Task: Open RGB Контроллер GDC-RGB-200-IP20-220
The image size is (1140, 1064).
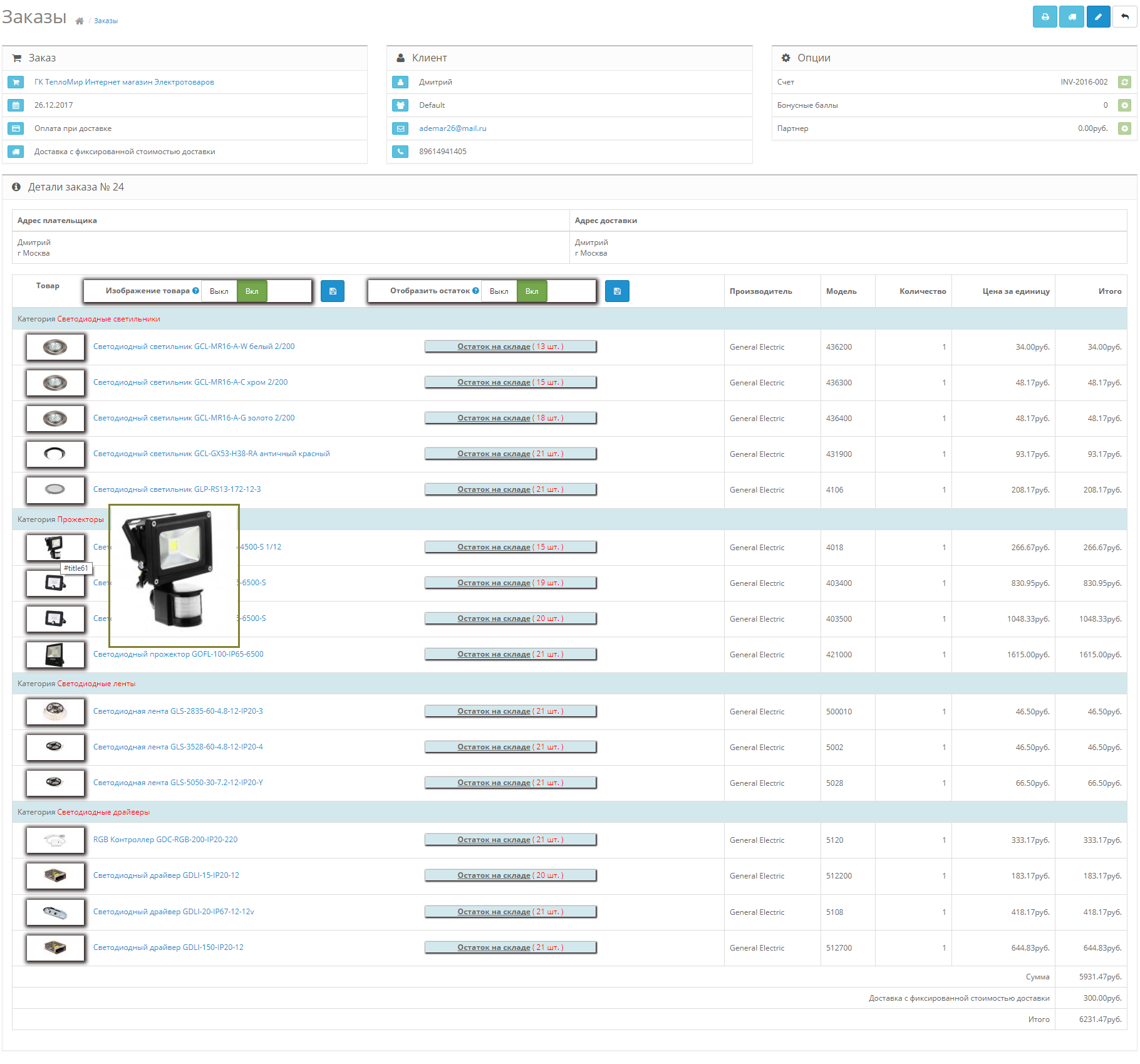Action: point(165,840)
